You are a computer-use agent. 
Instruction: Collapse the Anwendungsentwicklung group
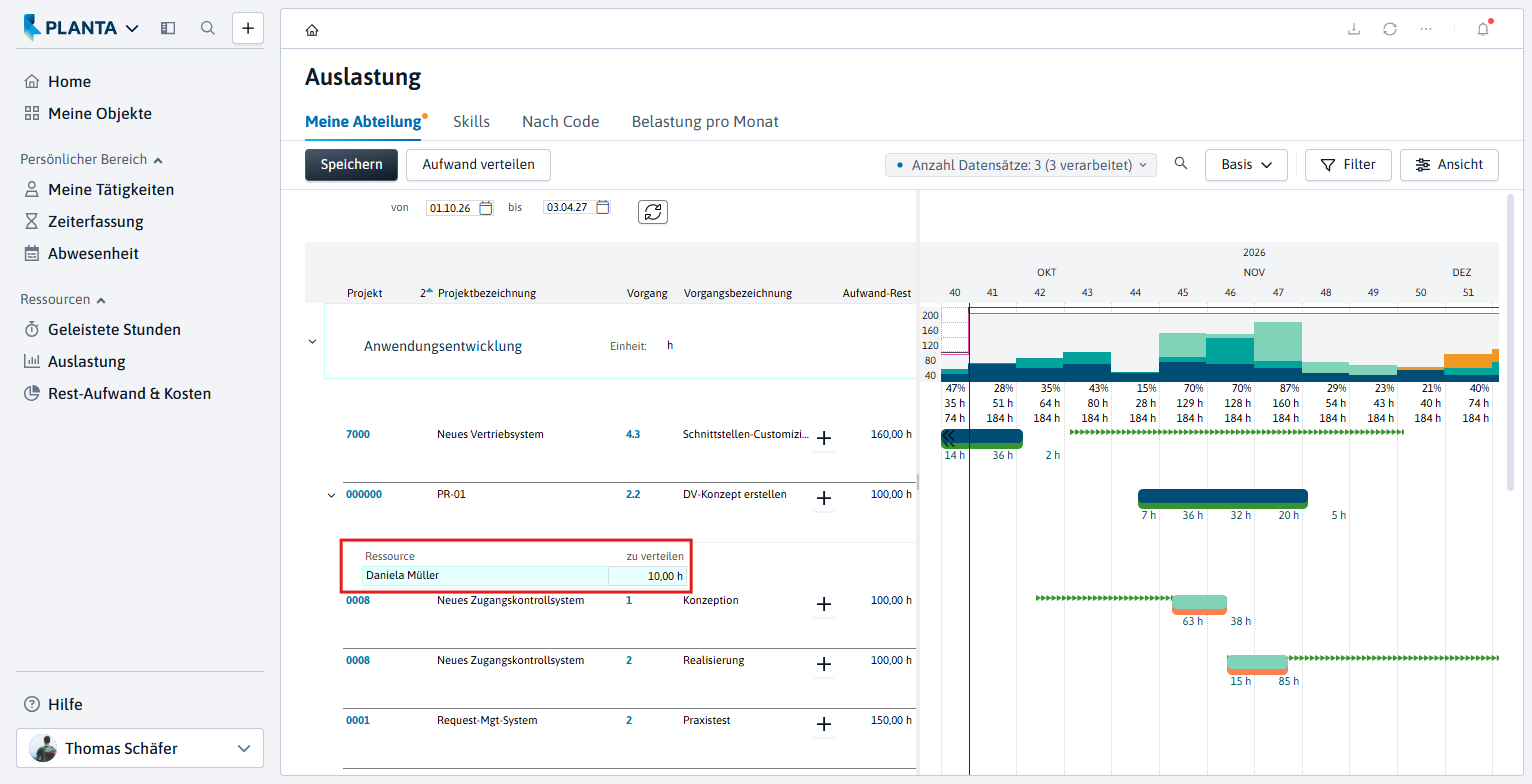click(312, 342)
